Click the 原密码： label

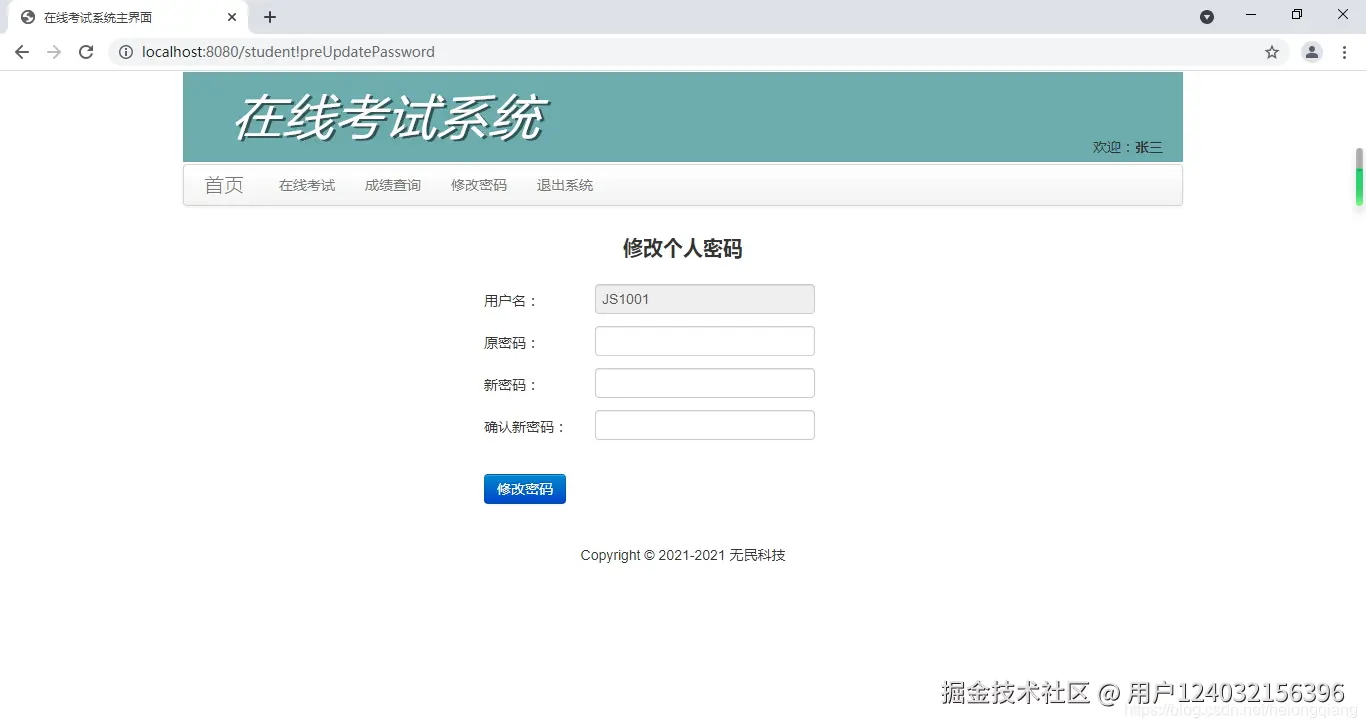click(x=511, y=343)
